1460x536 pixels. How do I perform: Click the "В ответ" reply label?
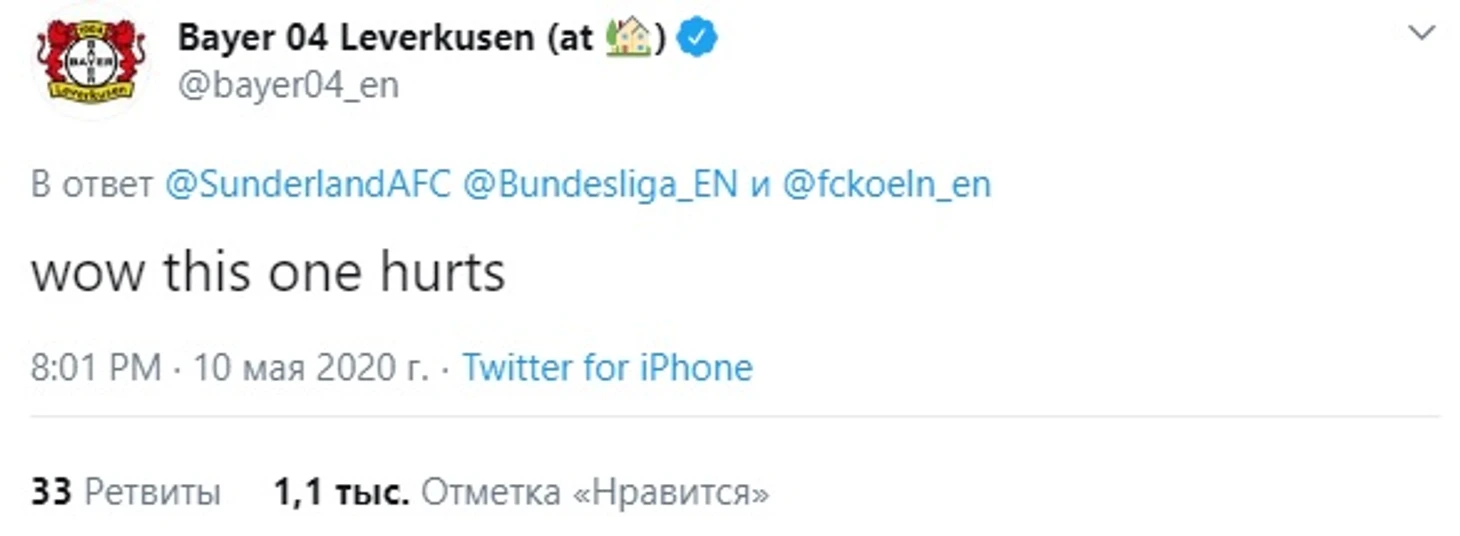point(92,185)
